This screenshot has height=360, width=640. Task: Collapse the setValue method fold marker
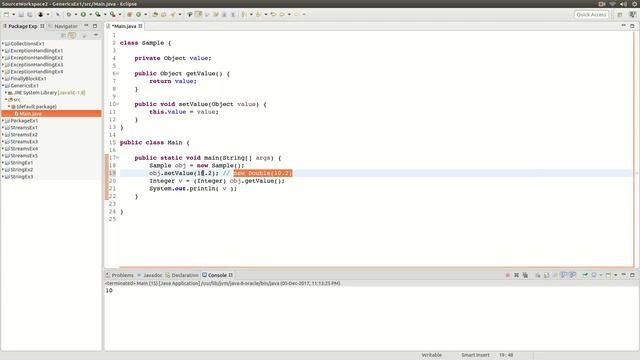(118, 104)
